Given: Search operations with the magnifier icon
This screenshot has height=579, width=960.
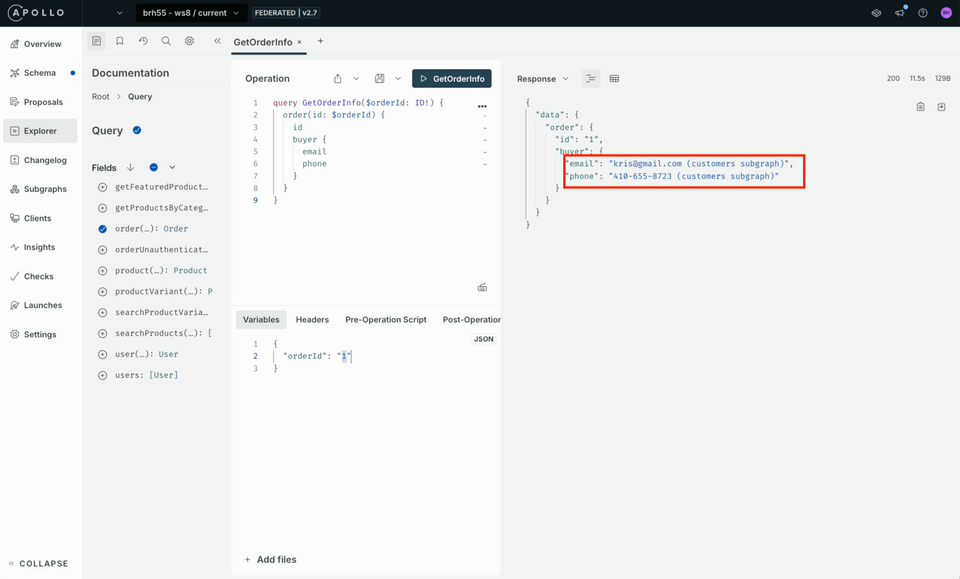Looking at the screenshot, I should pos(166,41).
